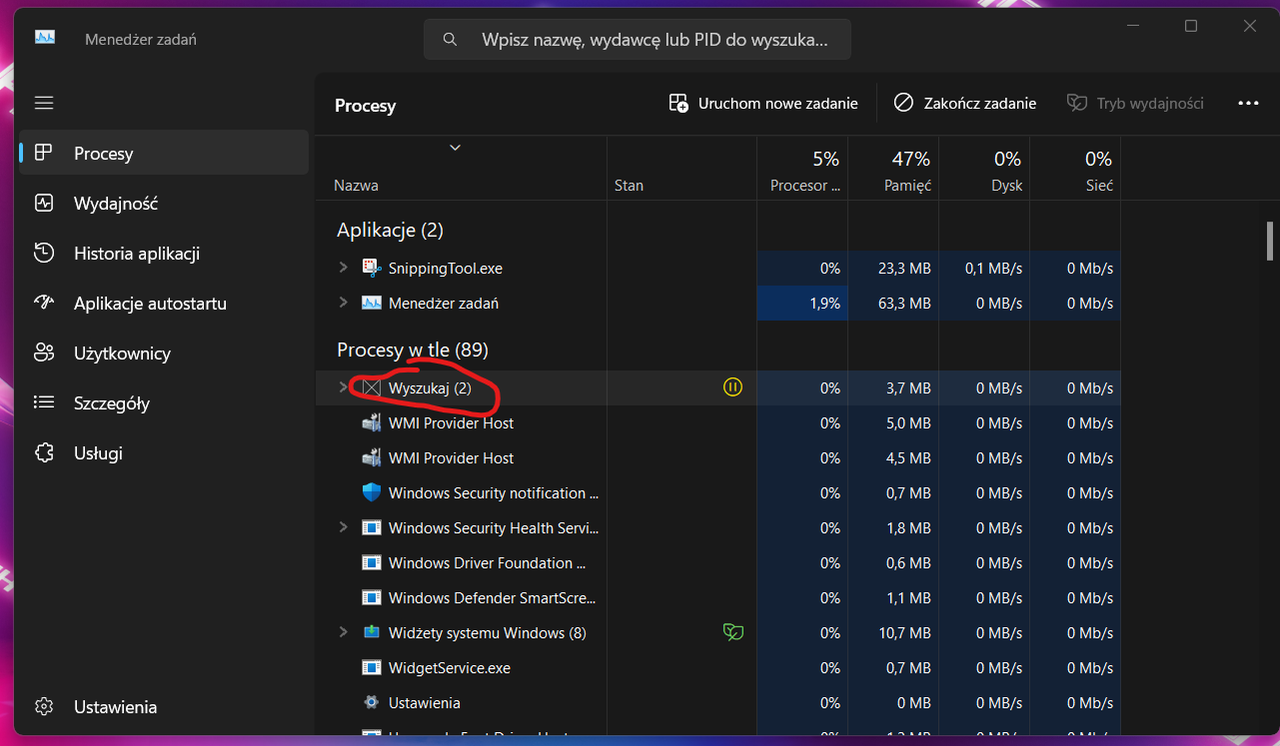Click the process list vertical scrollbar

[1270, 241]
